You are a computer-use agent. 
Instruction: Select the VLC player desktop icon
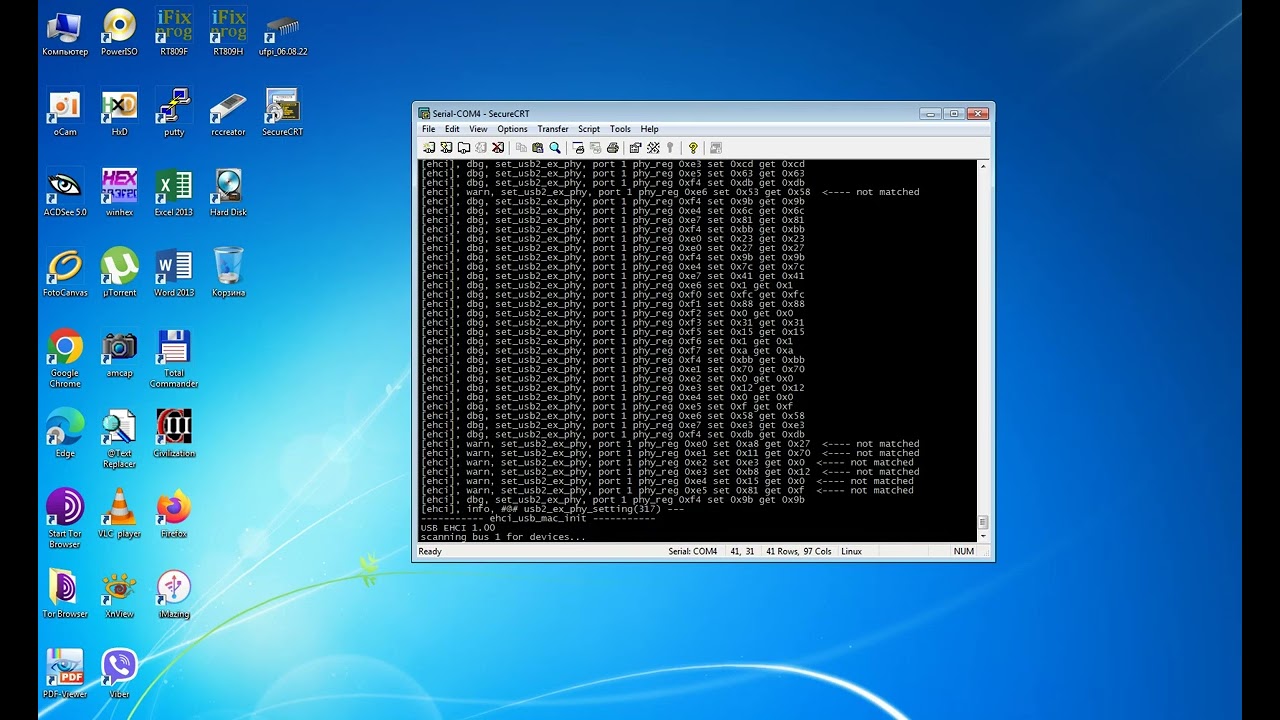pos(119,514)
